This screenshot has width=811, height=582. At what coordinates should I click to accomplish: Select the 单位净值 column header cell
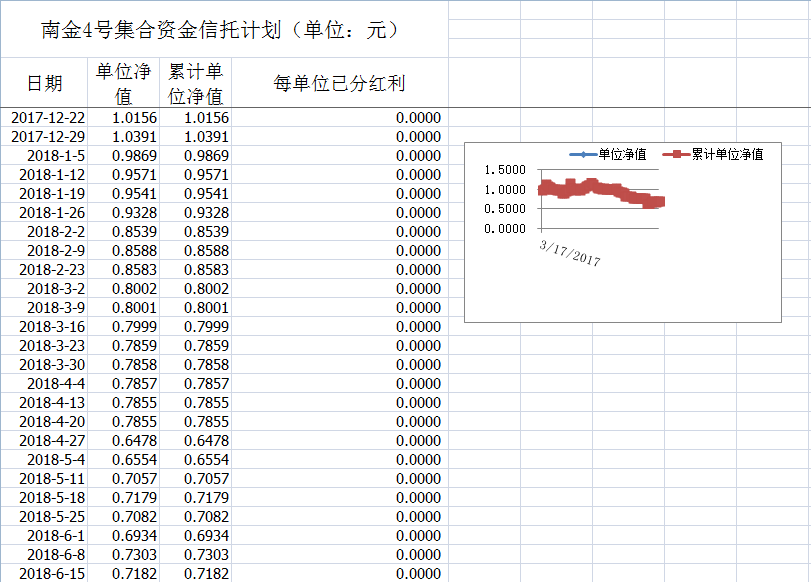click(x=123, y=83)
